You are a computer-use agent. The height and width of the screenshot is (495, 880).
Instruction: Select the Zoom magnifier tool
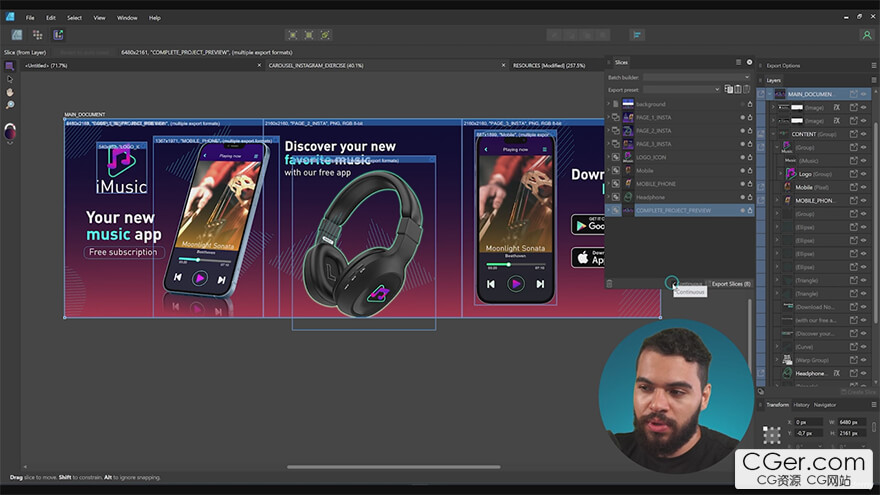[10, 105]
